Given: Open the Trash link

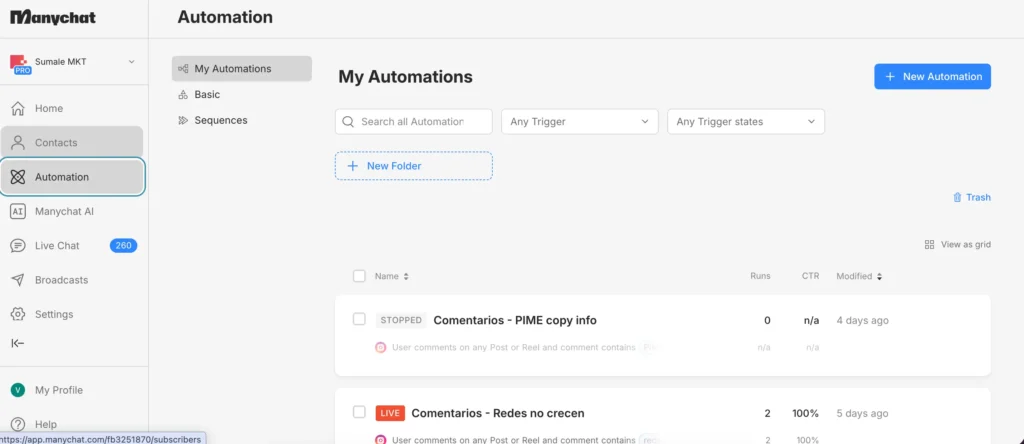Looking at the screenshot, I should [972, 197].
